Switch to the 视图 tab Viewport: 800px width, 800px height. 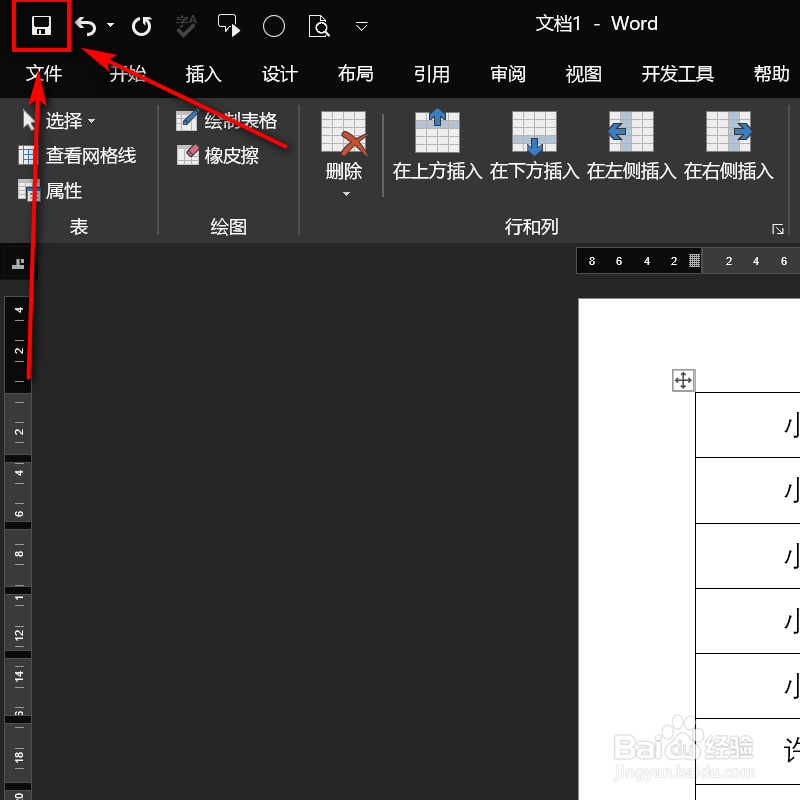click(584, 74)
